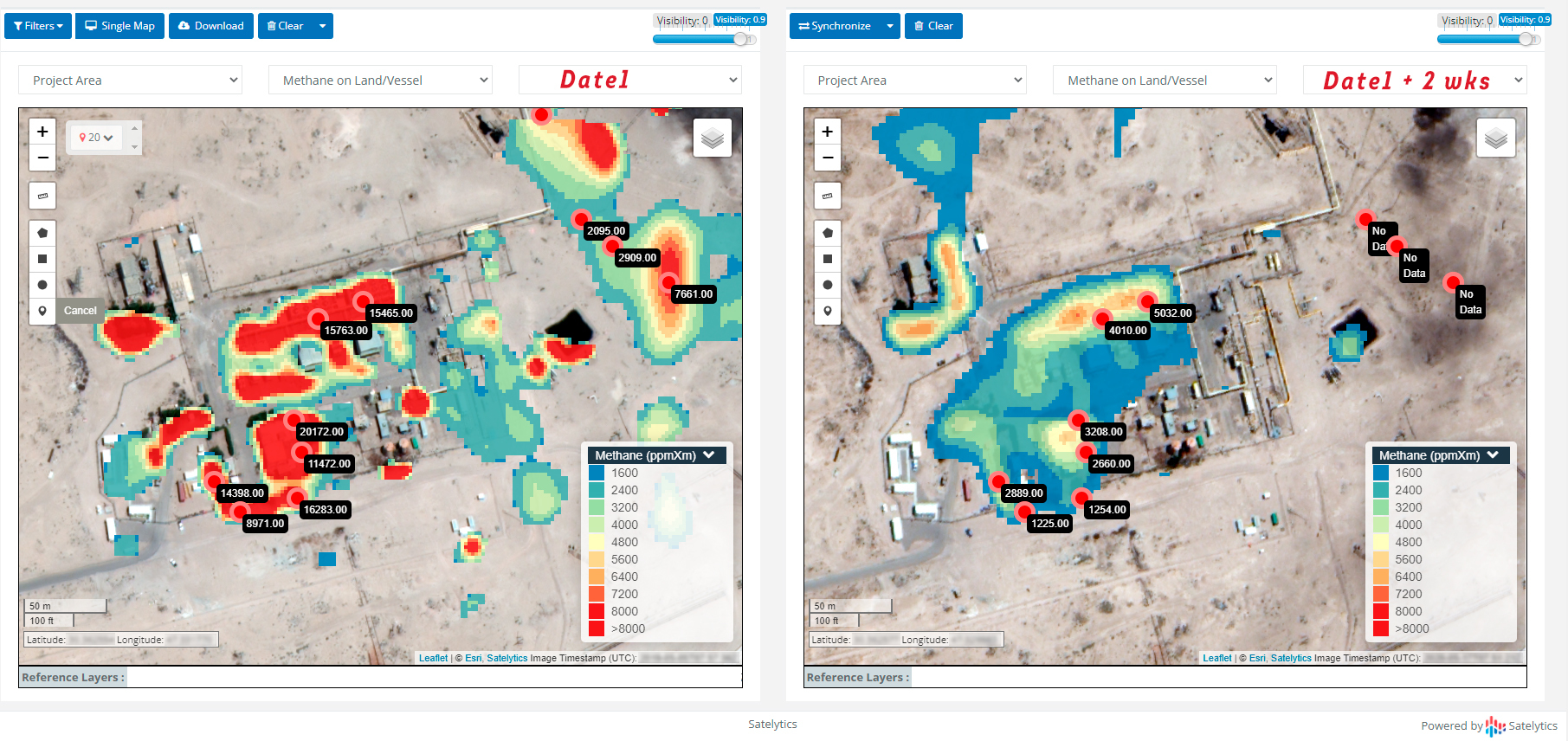The image size is (1568, 741).
Task: Click the >8000 red swatch in Date1 legend
Action: [597, 628]
